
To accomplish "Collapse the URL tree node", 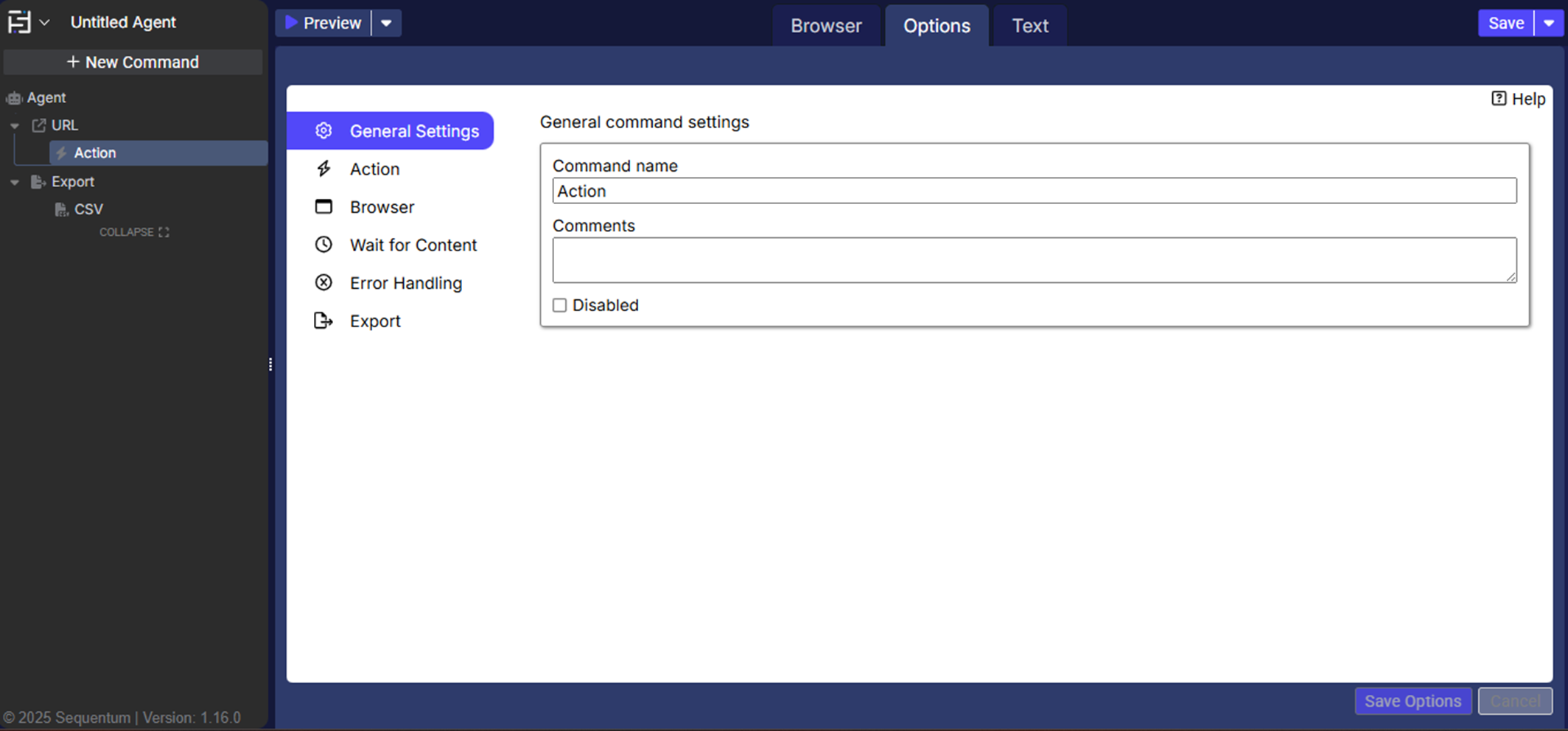I will (x=15, y=126).
